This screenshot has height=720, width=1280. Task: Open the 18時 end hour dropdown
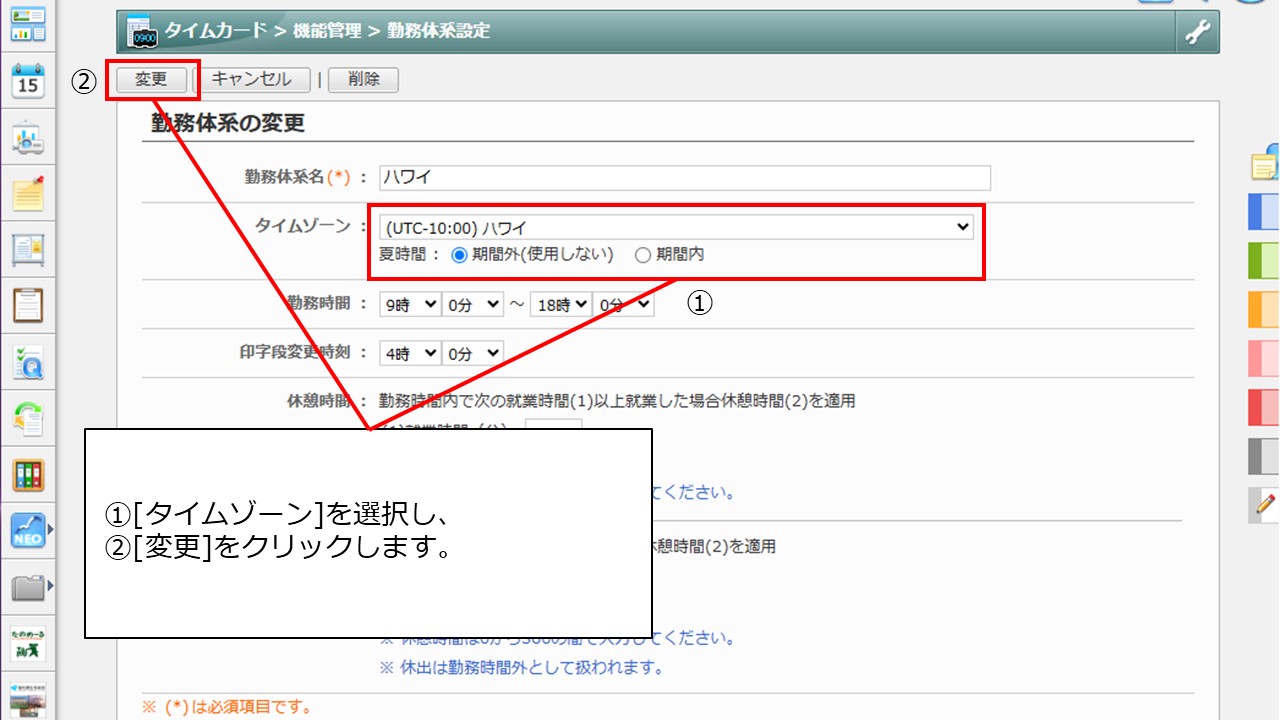[x=560, y=305]
